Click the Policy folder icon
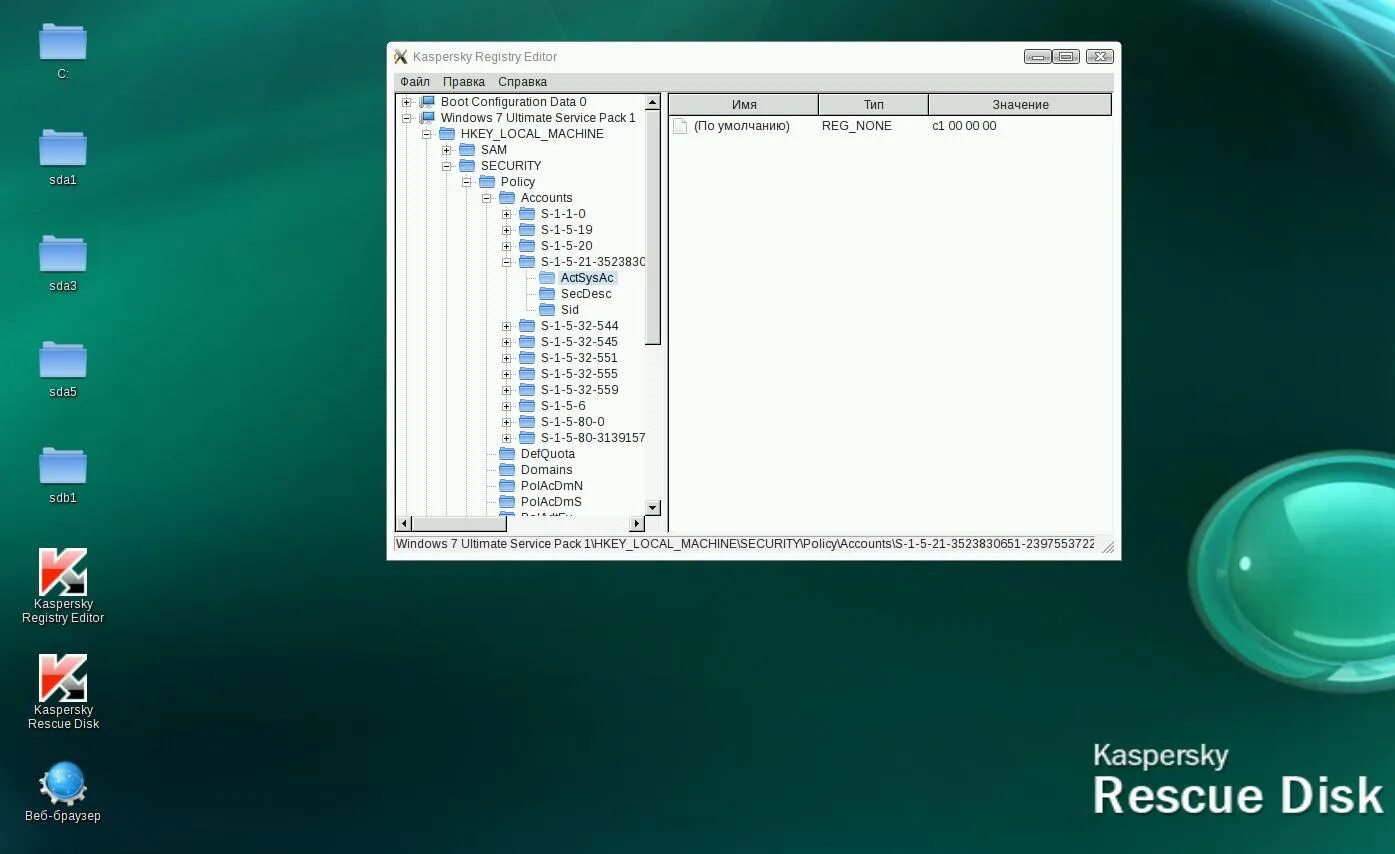 click(x=487, y=182)
